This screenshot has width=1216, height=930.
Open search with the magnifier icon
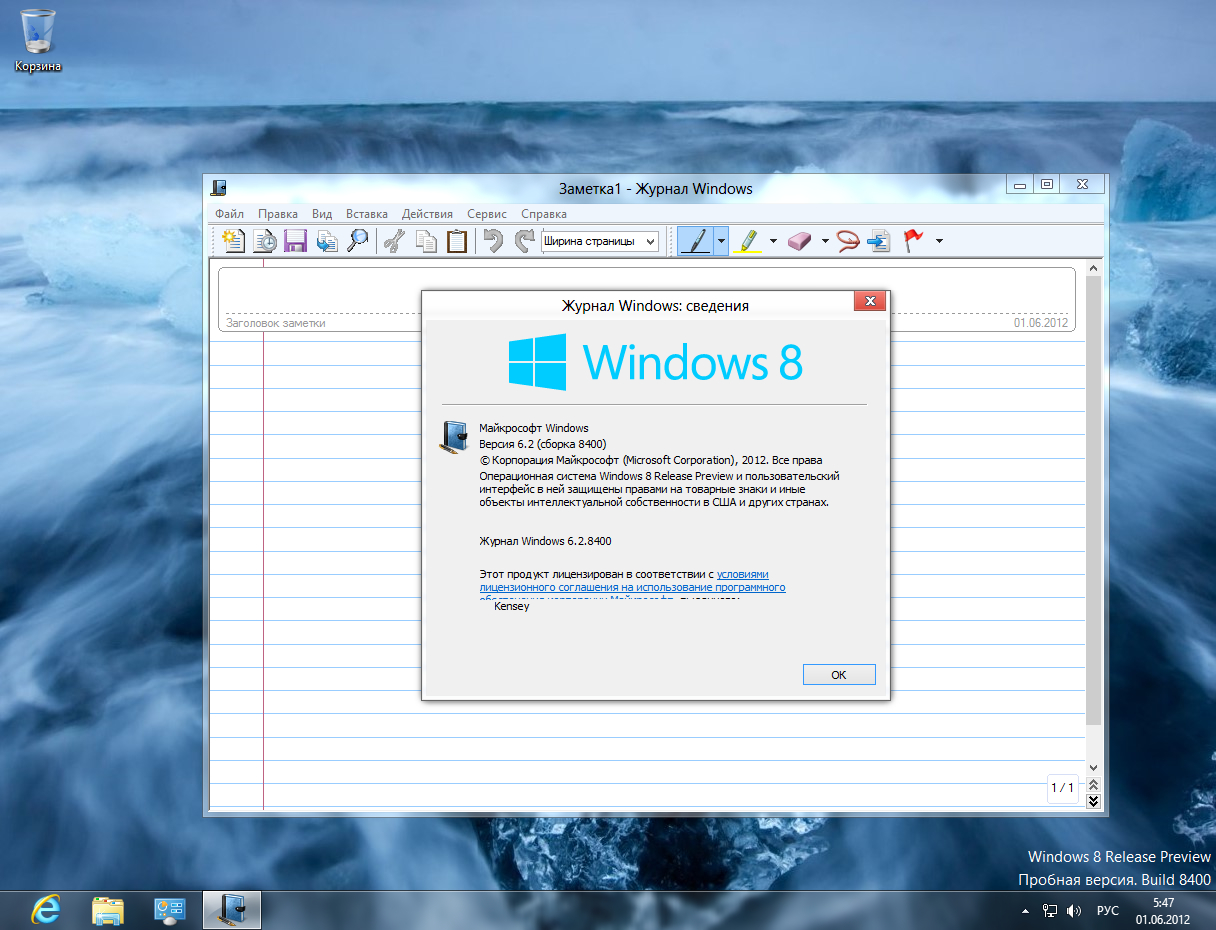pos(357,240)
